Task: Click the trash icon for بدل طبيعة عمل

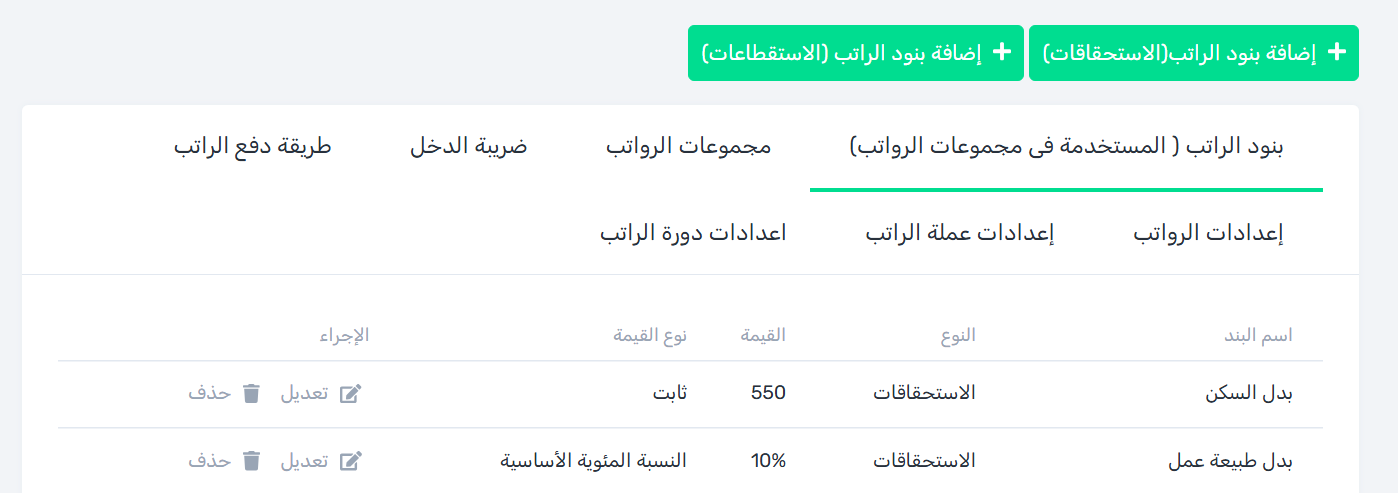Action: pyautogui.click(x=252, y=461)
